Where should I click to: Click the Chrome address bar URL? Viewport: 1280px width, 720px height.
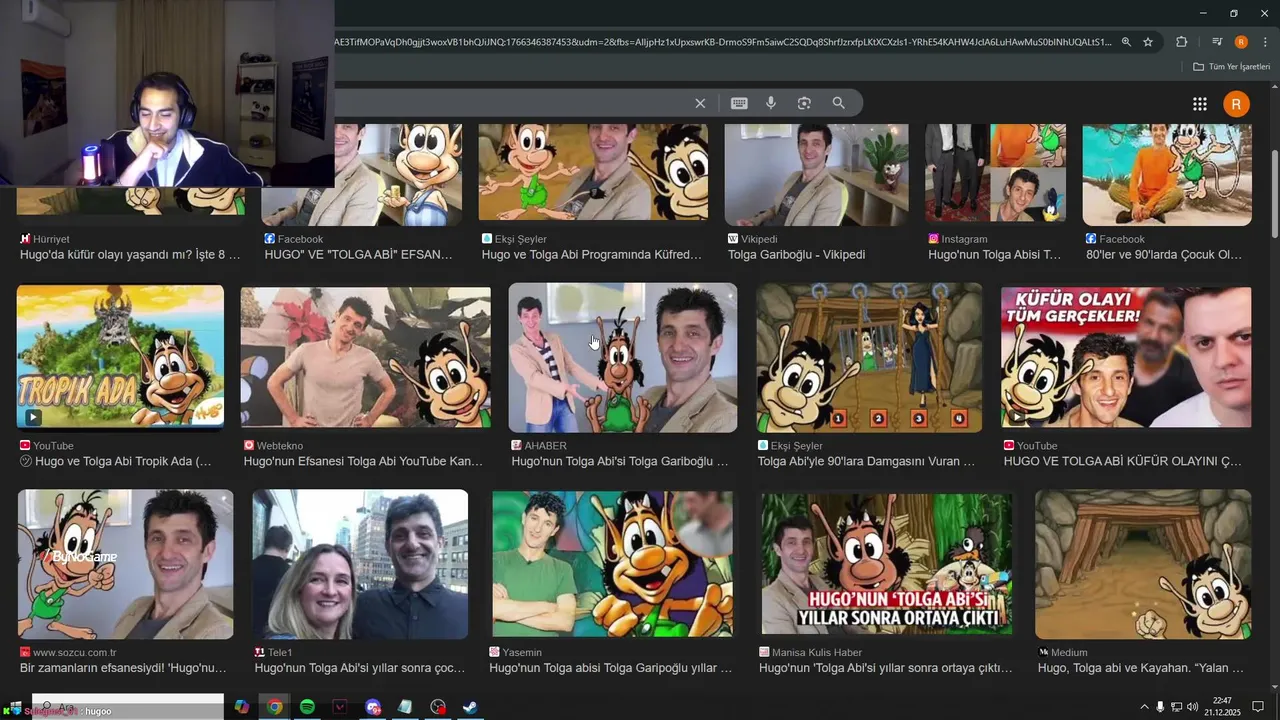(x=722, y=42)
